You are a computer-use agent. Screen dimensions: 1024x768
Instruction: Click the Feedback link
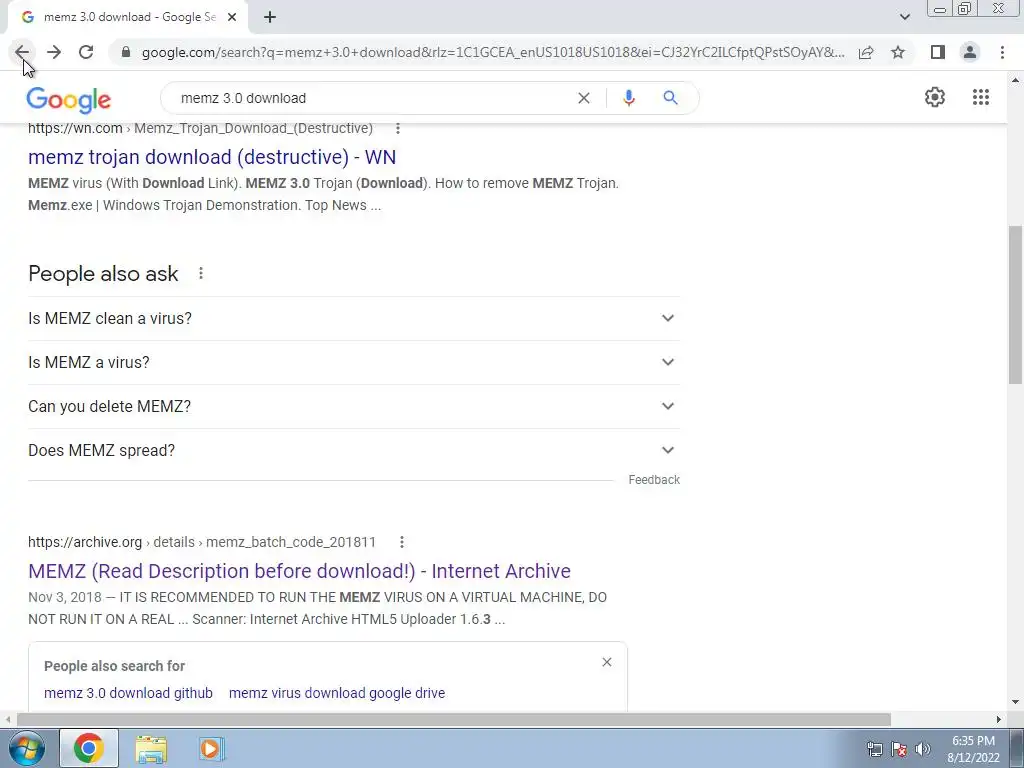[x=654, y=480]
